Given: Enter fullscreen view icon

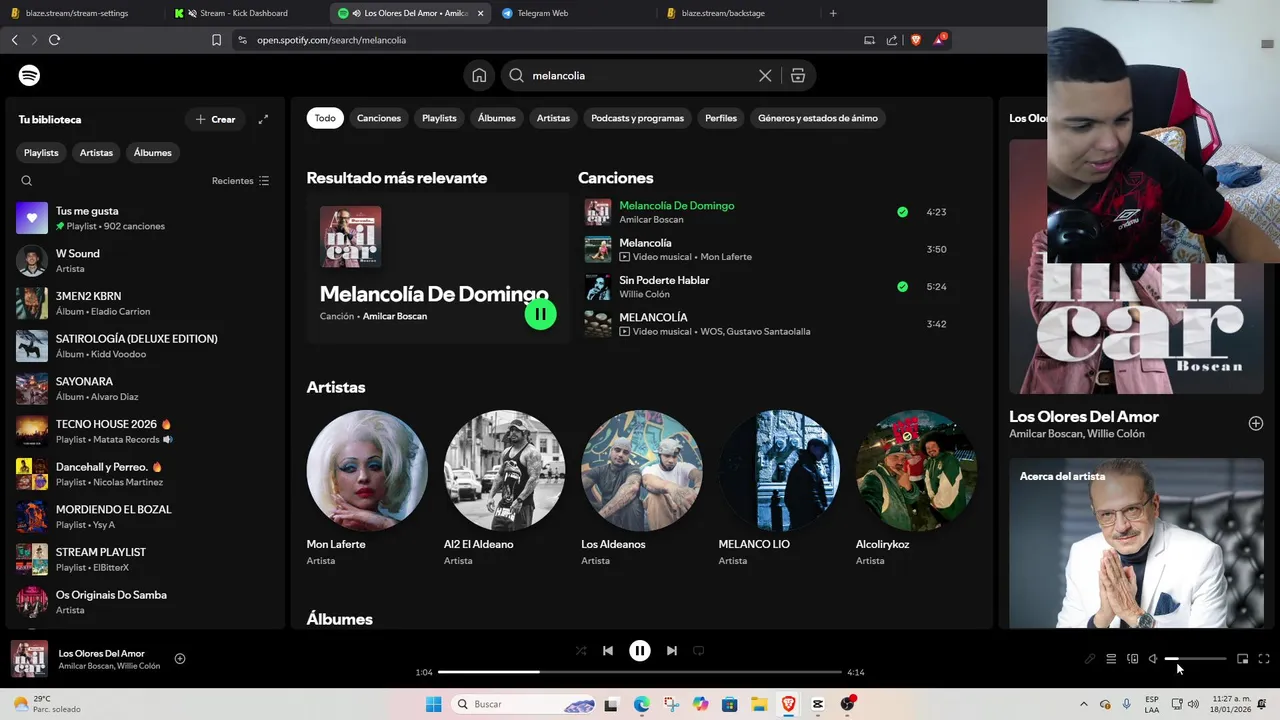Looking at the screenshot, I should pos(1264,659).
